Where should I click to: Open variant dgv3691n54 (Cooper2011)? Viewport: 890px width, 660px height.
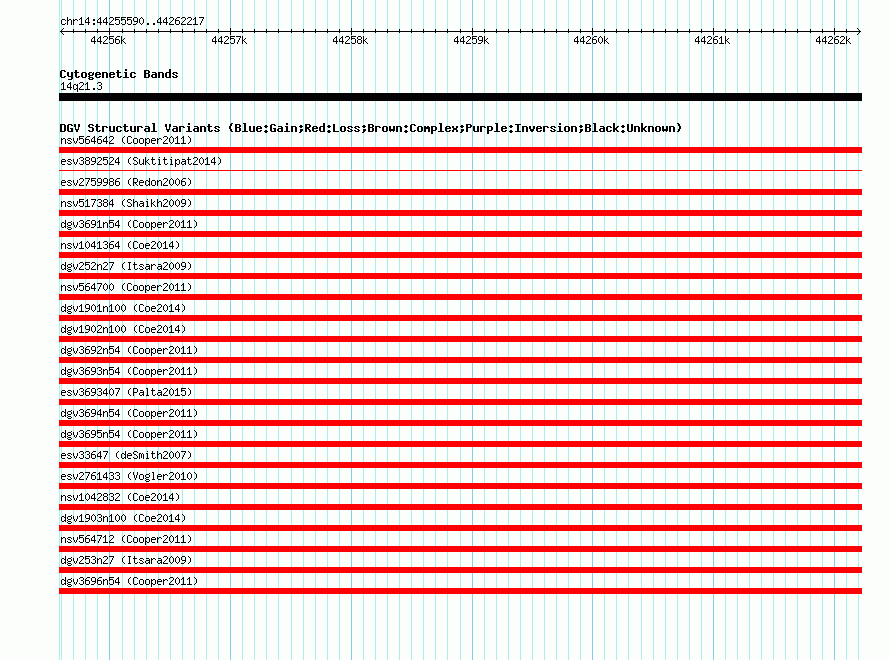[129, 224]
